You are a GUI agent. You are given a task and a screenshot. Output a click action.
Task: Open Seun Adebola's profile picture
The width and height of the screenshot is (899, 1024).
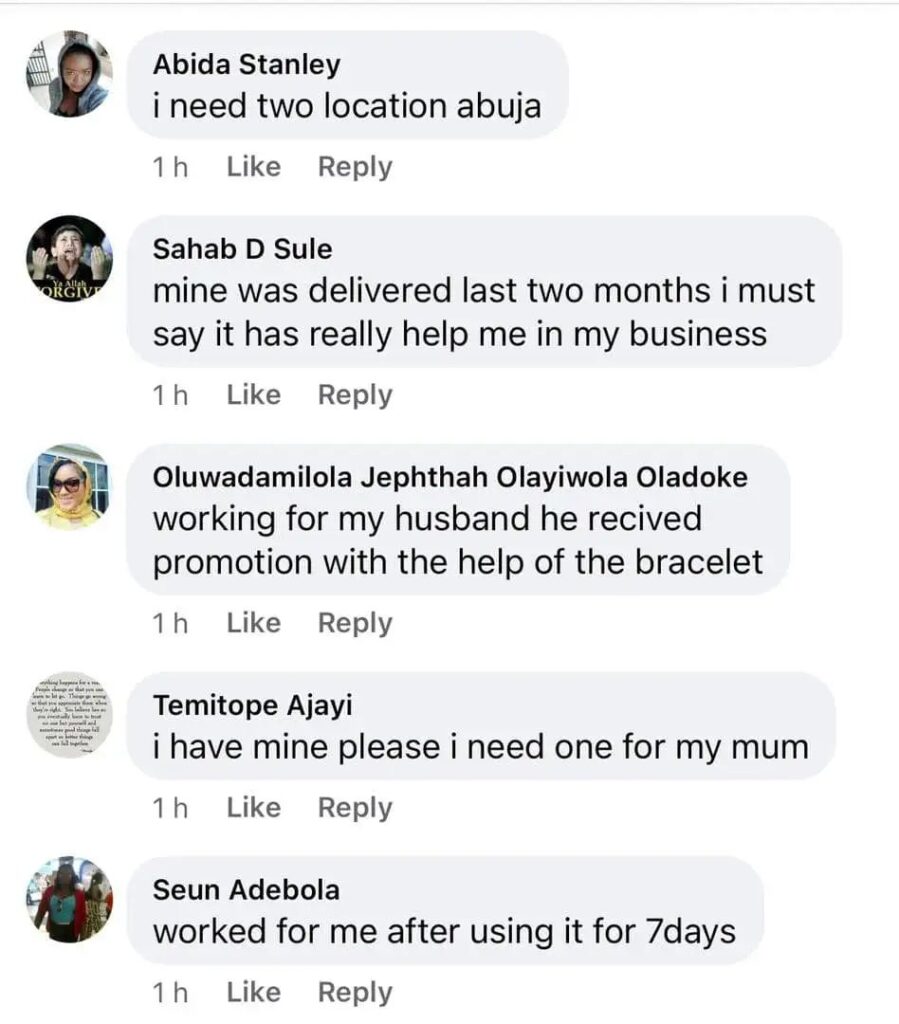[x=69, y=899]
